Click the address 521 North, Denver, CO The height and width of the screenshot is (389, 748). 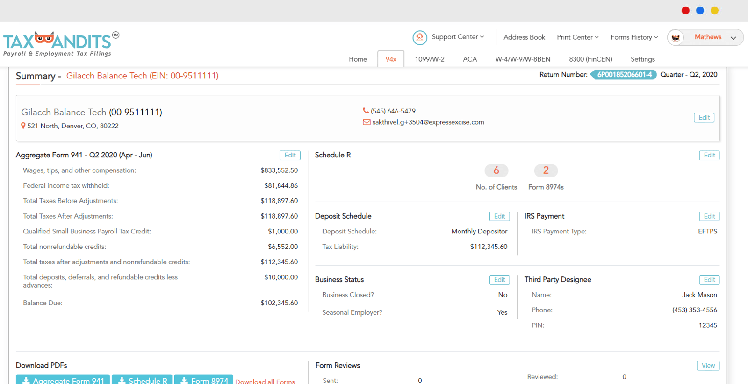tap(73, 126)
